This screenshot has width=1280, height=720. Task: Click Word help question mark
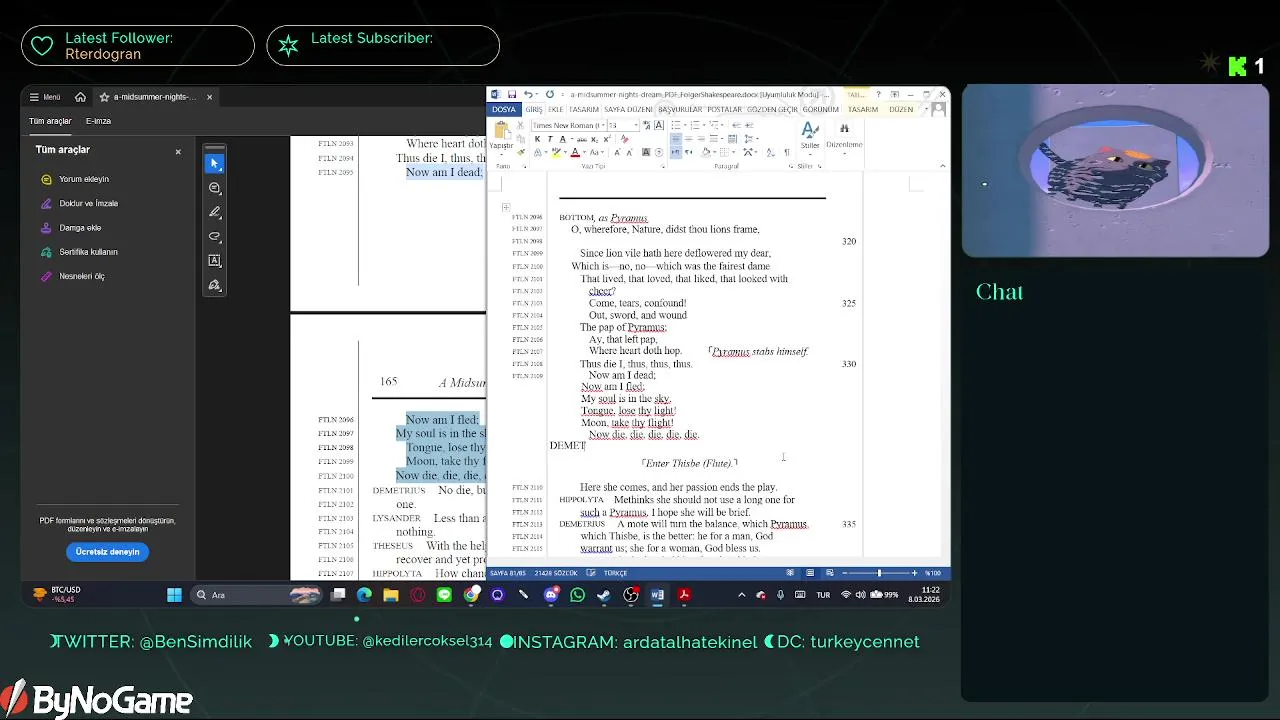877,94
